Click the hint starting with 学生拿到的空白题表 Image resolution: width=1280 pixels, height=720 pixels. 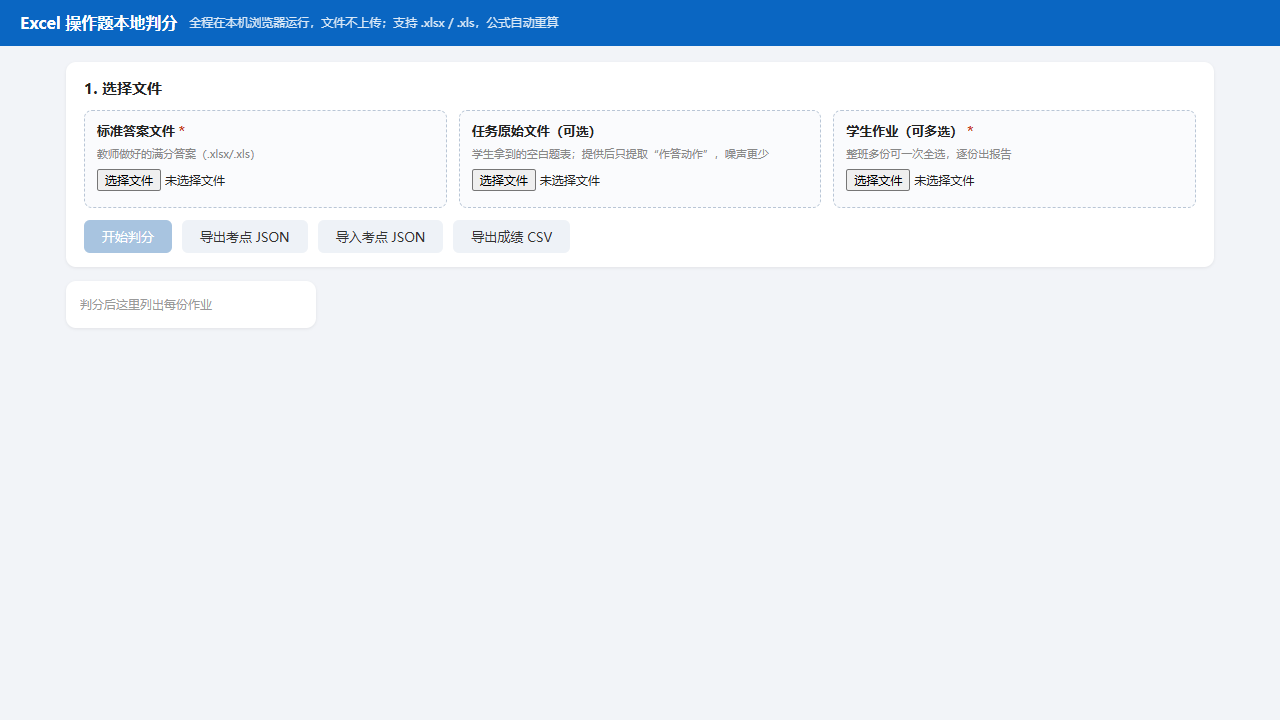pos(620,154)
